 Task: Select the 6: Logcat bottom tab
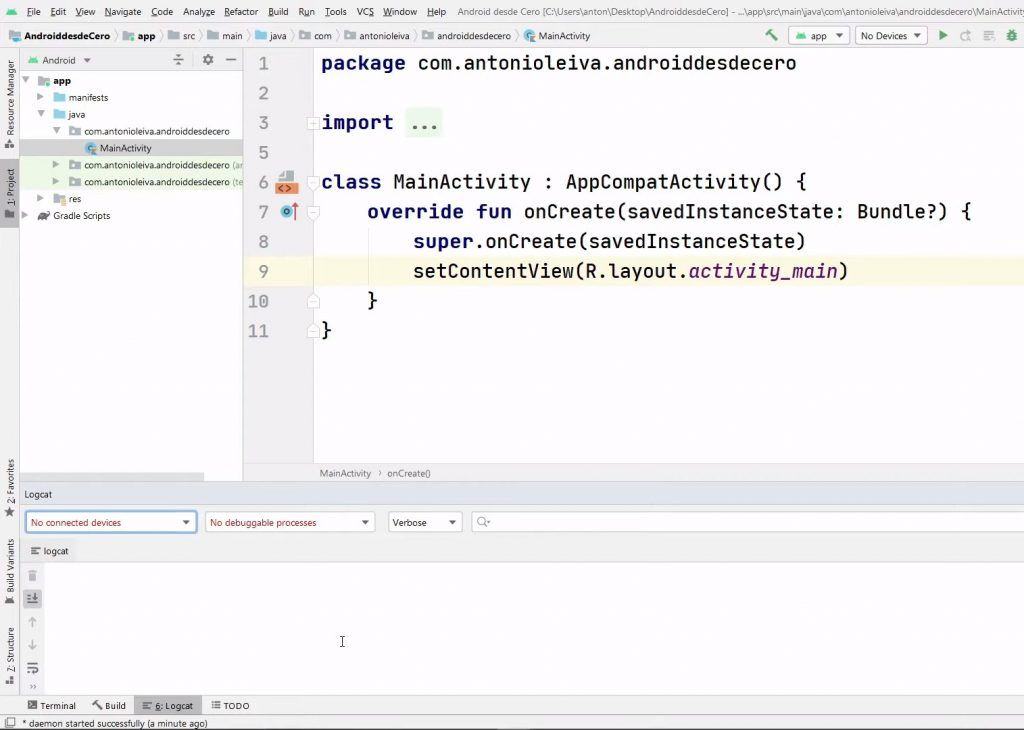click(x=168, y=705)
